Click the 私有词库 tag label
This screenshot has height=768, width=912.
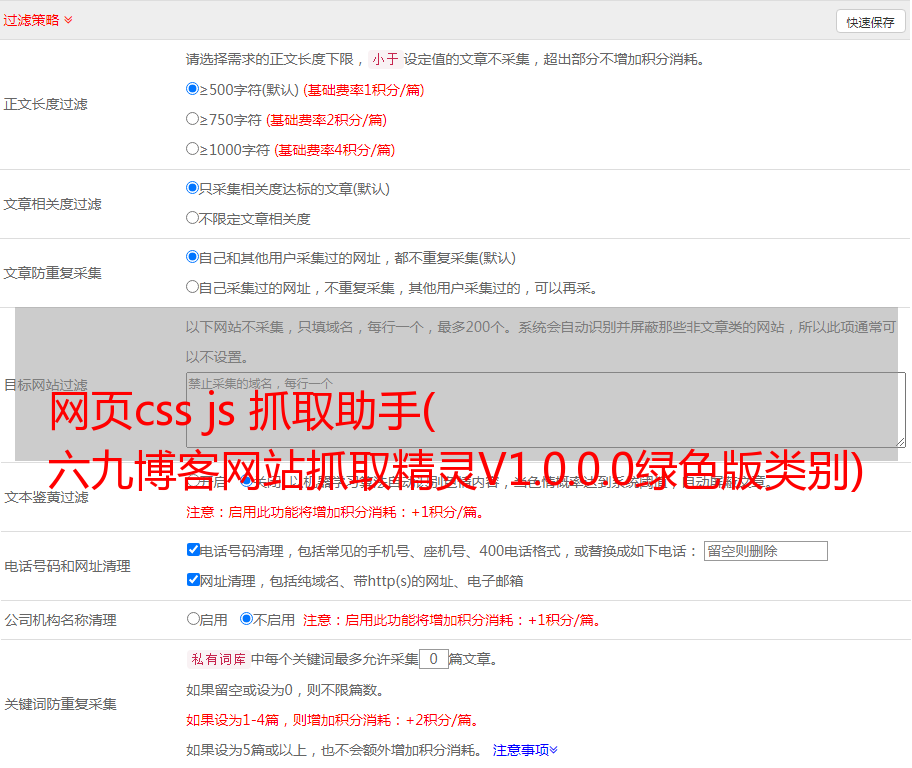(216, 659)
